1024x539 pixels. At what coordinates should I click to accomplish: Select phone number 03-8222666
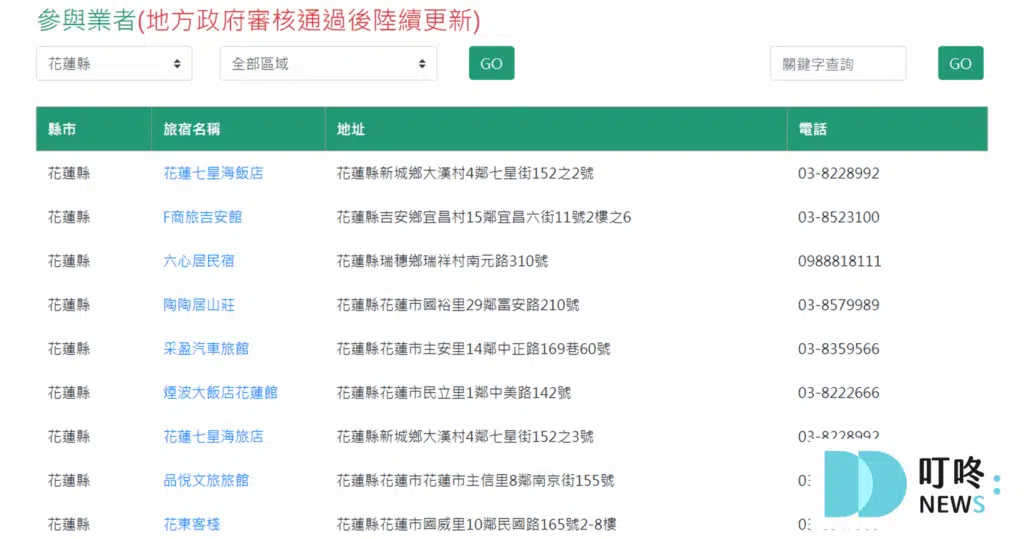point(839,392)
